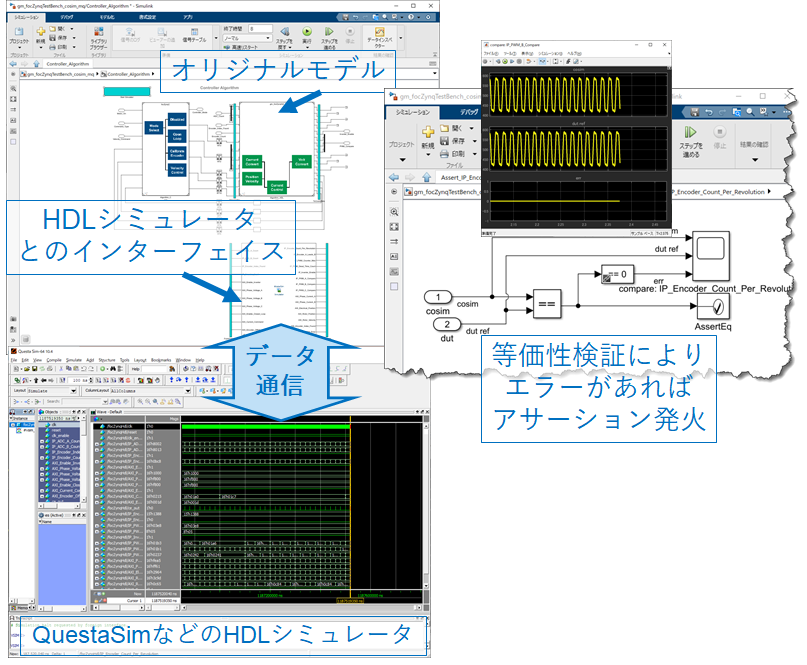The image size is (807, 665).
Task: Click Save (保存) icon in Controller_Algorithm window
Action: (x=52, y=38)
